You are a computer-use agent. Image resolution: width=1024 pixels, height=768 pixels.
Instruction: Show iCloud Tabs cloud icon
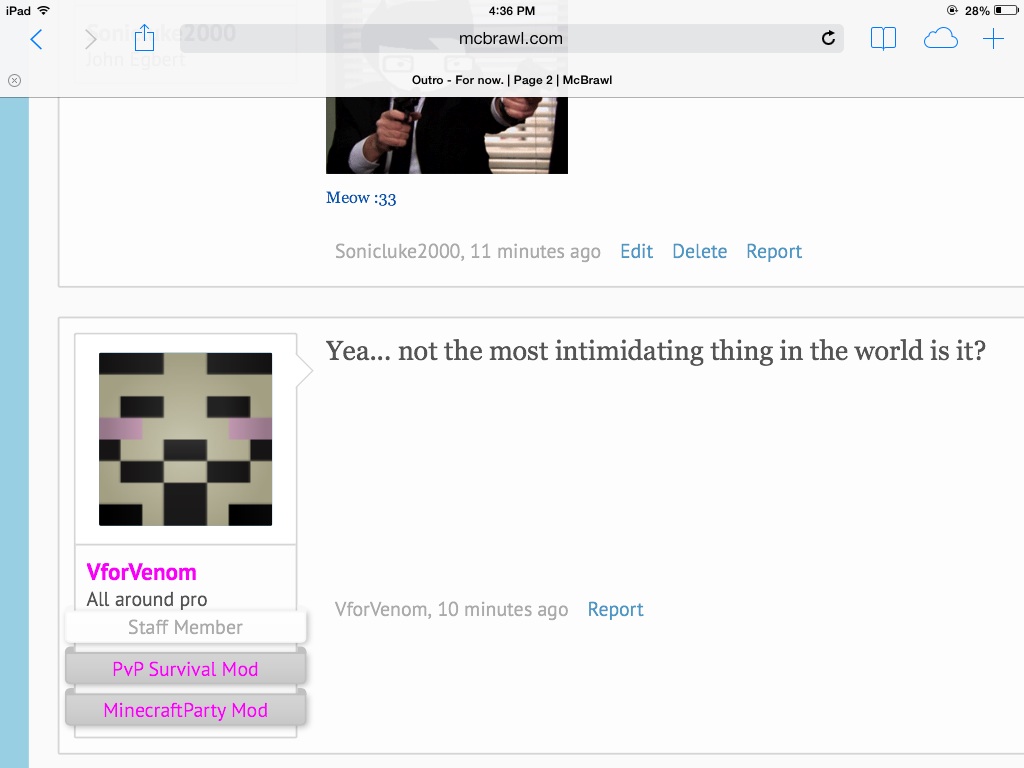point(940,39)
